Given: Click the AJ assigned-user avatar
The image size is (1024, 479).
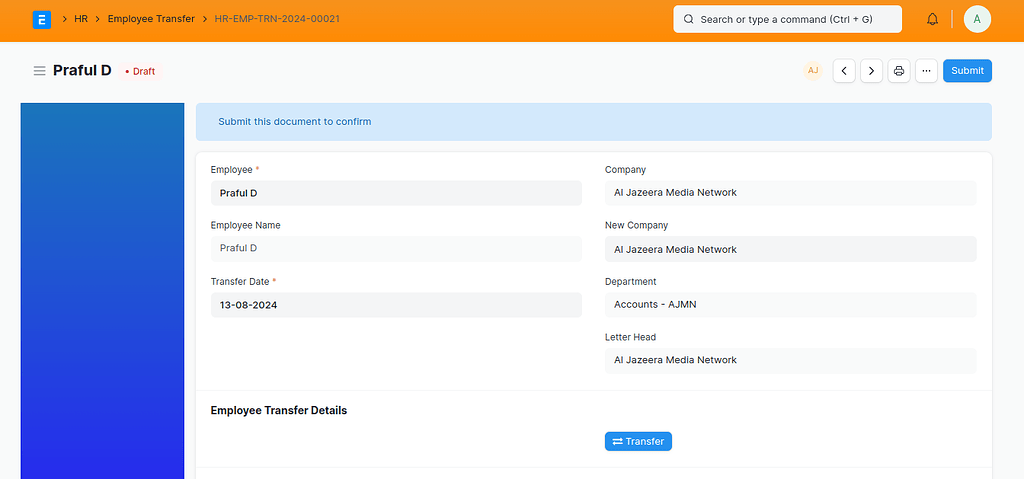Looking at the screenshot, I should [x=813, y=71].
